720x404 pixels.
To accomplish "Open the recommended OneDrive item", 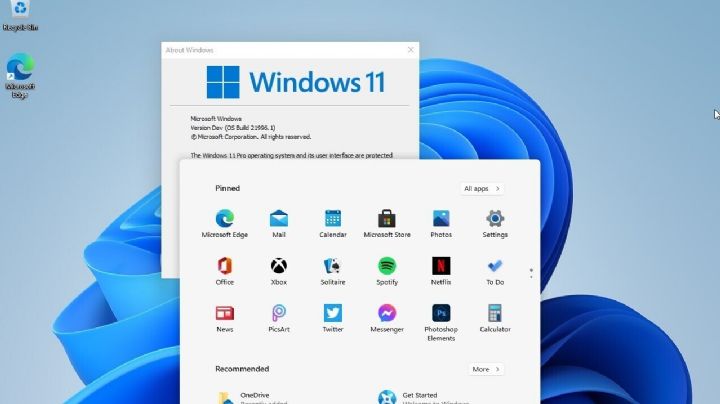I will point(251,397).
